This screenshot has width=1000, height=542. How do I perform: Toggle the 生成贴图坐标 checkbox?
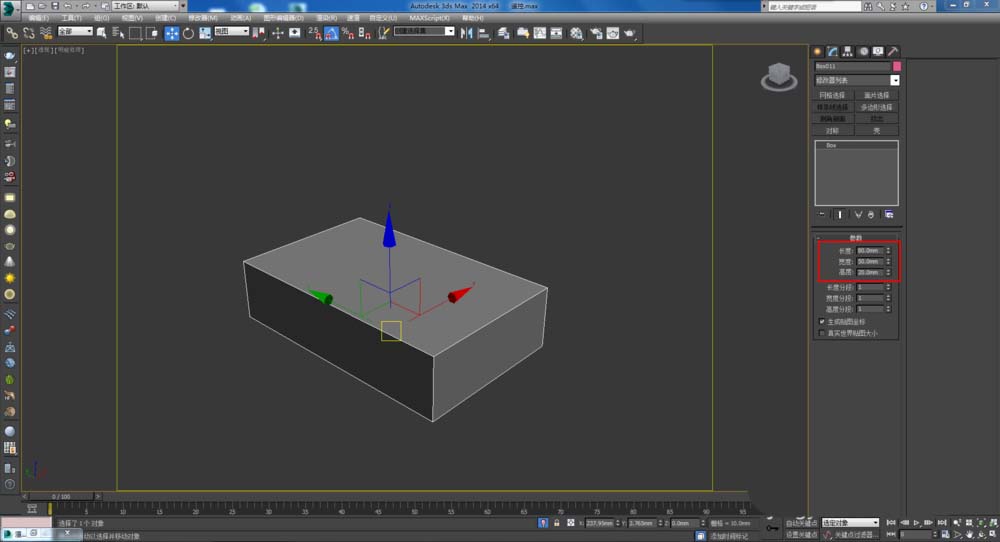click(822, 322)
